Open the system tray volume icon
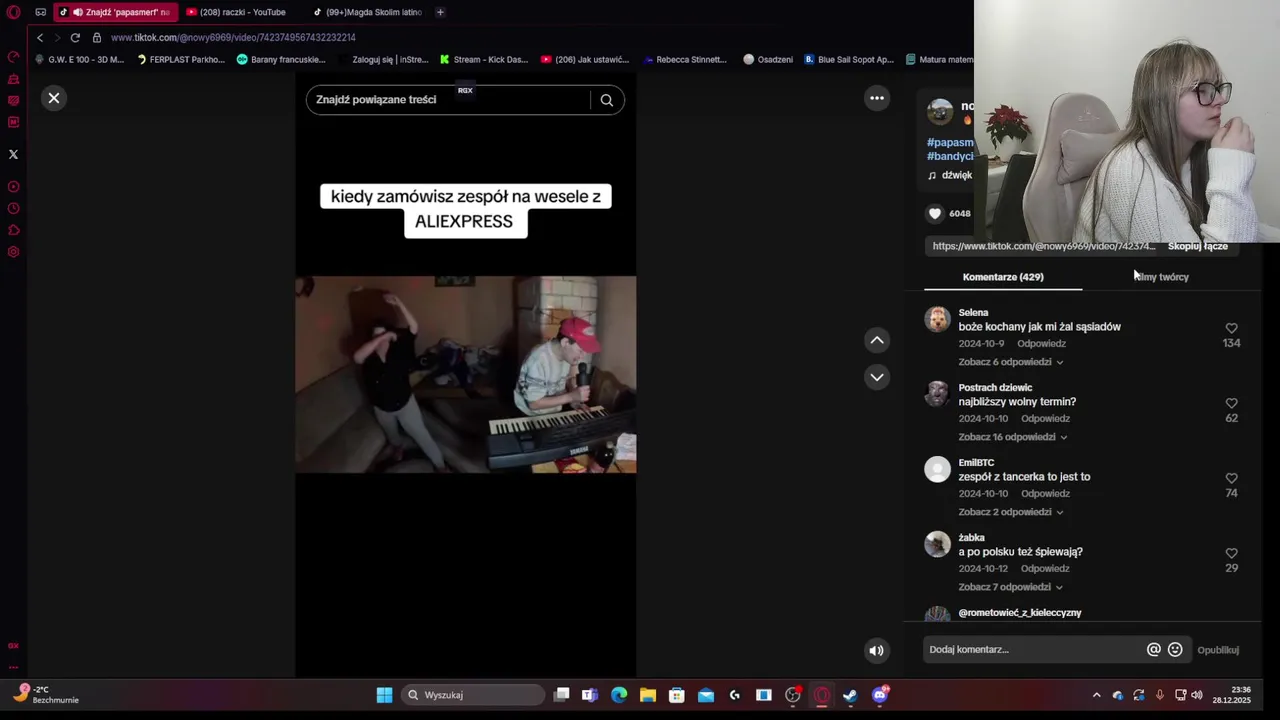The height and width of the screenshot is (720, 1280). (1197, 695)
